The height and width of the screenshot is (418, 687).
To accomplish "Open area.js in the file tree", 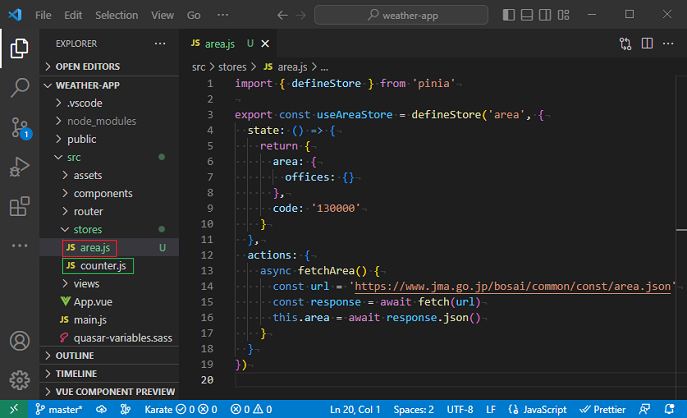I will (x=110, y=248).
